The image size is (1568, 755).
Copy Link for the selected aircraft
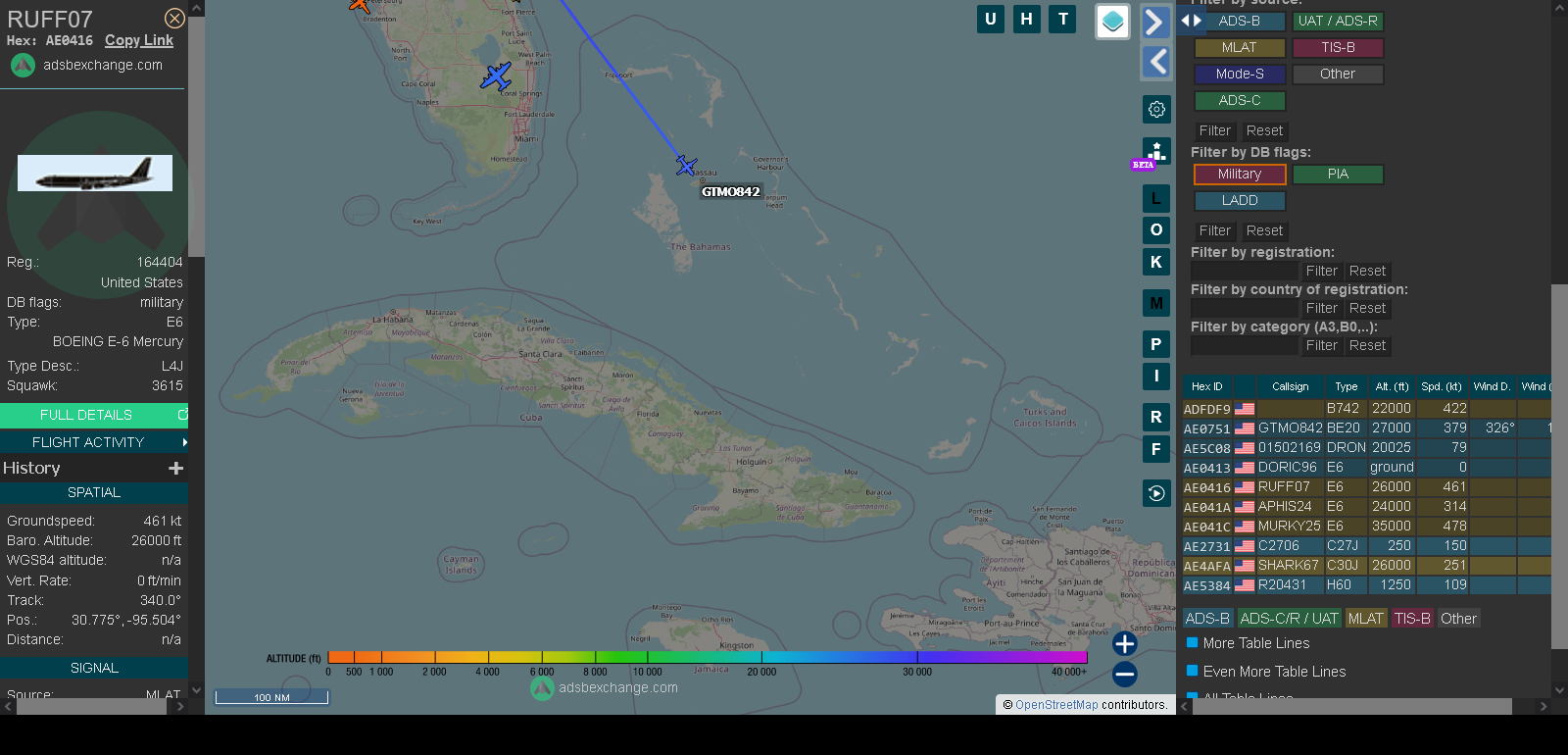coord(139,40)
